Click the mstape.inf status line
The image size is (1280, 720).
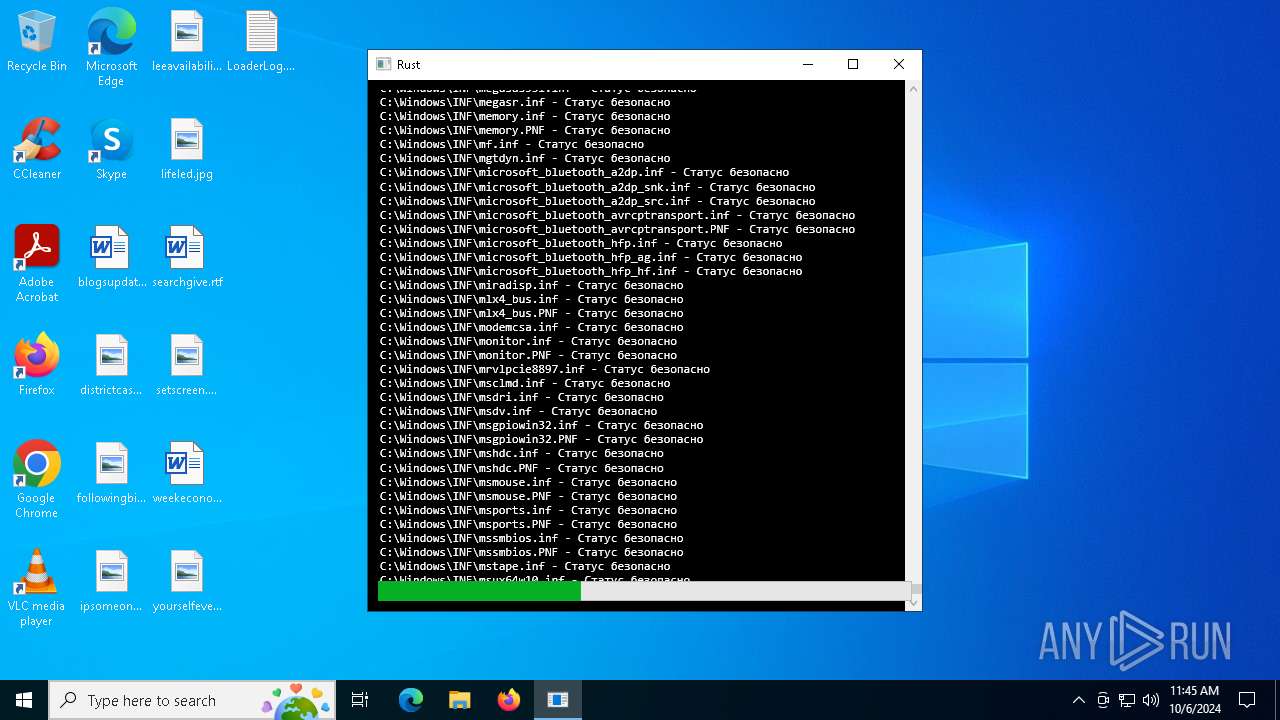(525, 566)
